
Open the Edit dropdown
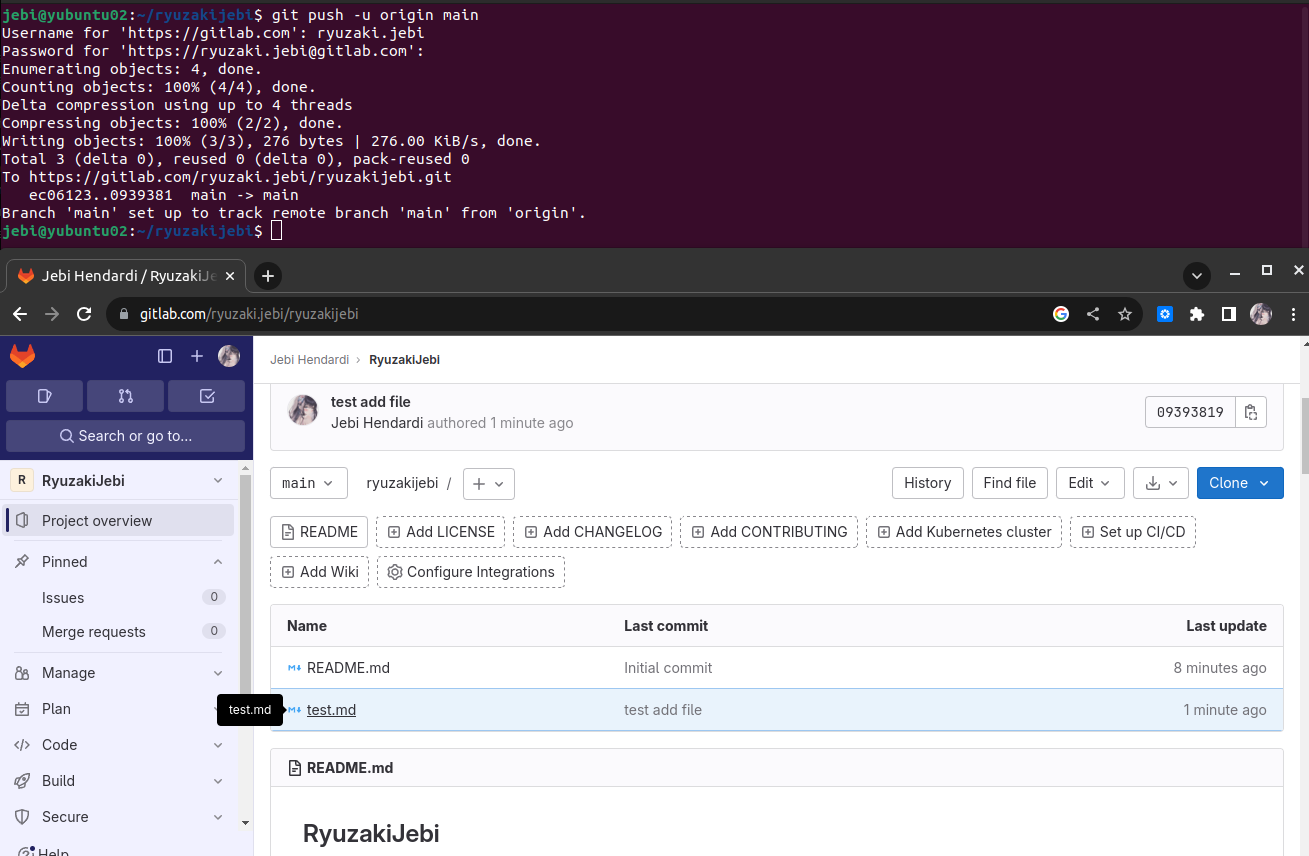pyautogui.click(x=1090, y=483)
